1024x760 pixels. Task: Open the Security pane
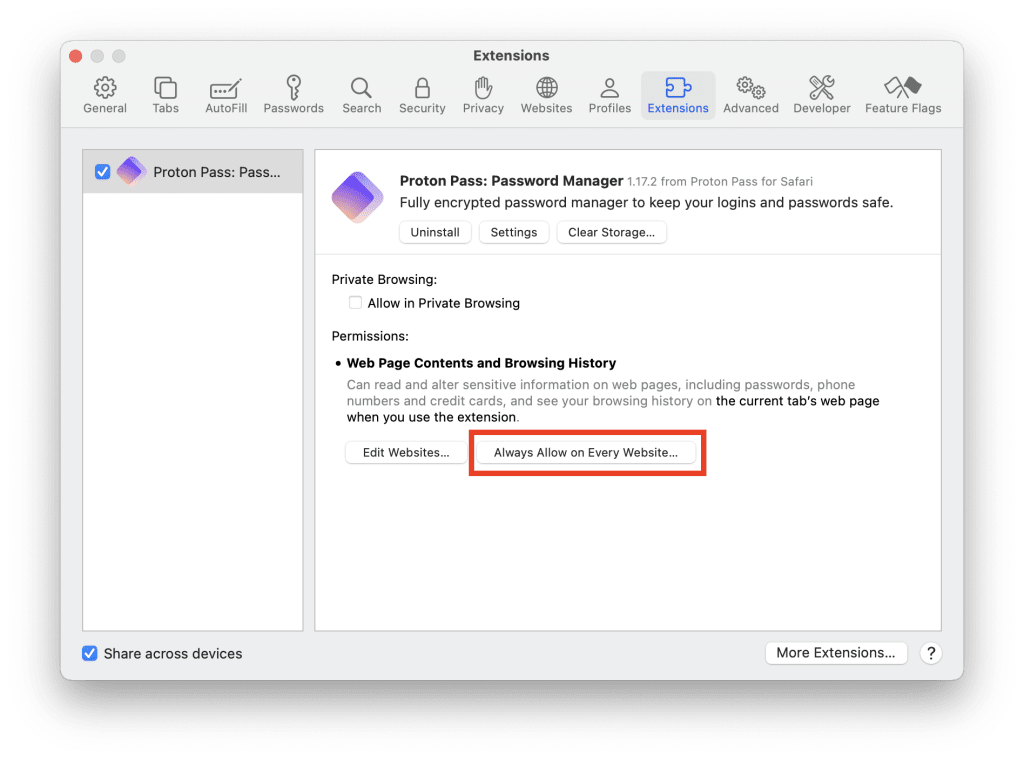422,95
